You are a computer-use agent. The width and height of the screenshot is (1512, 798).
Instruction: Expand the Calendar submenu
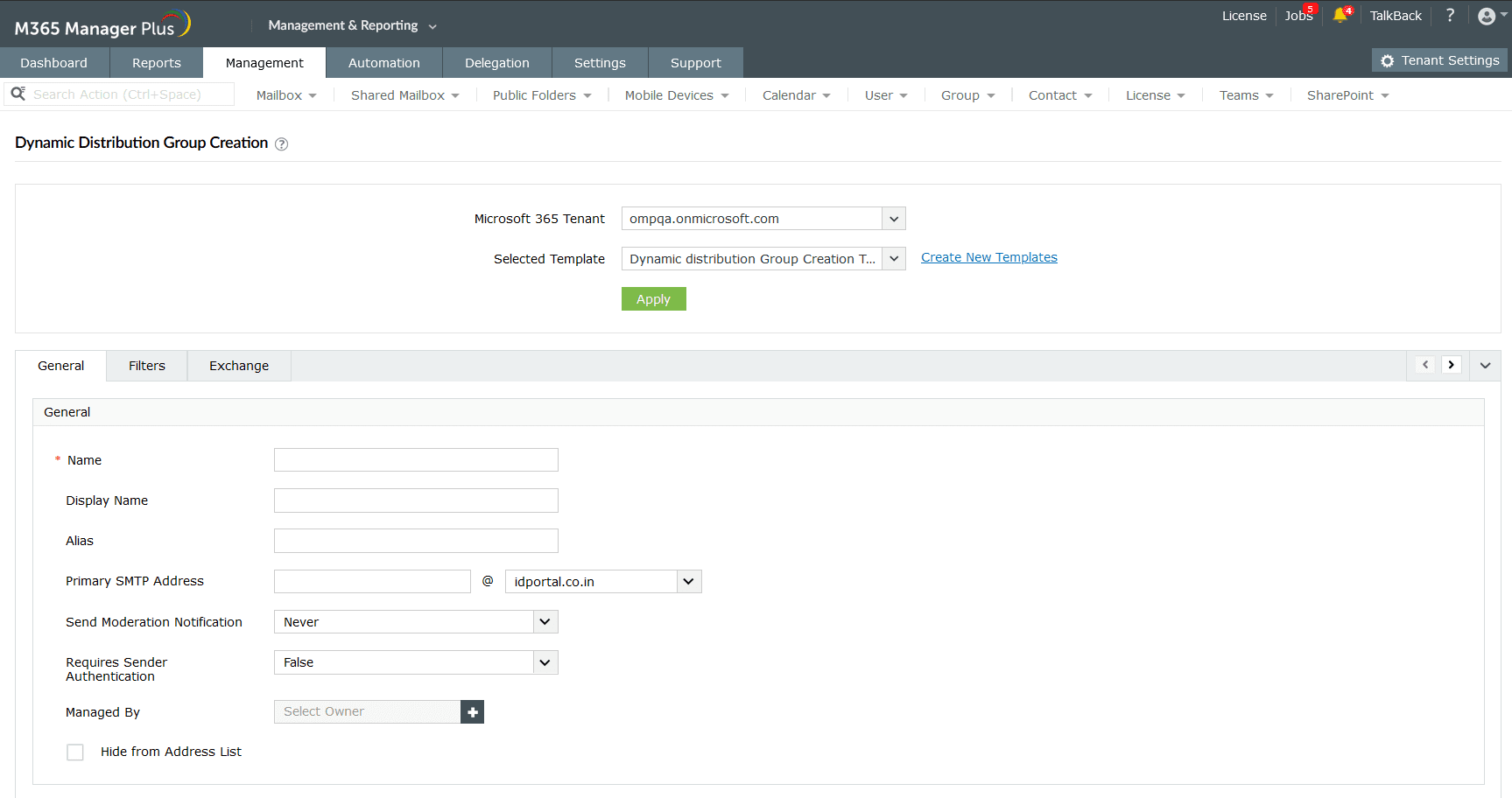[x=797, y=95]
